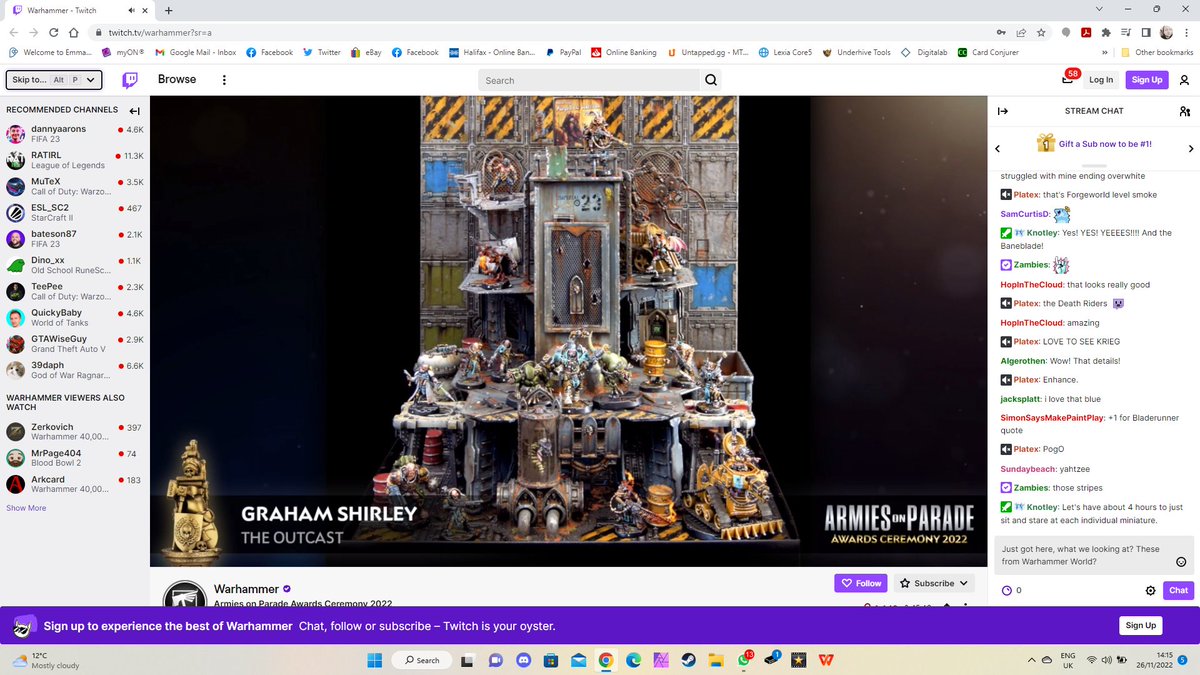Screen dimensions: 1200x675
Task: Open the weather widget showing 12°C
Action: [x=46, y=660]
